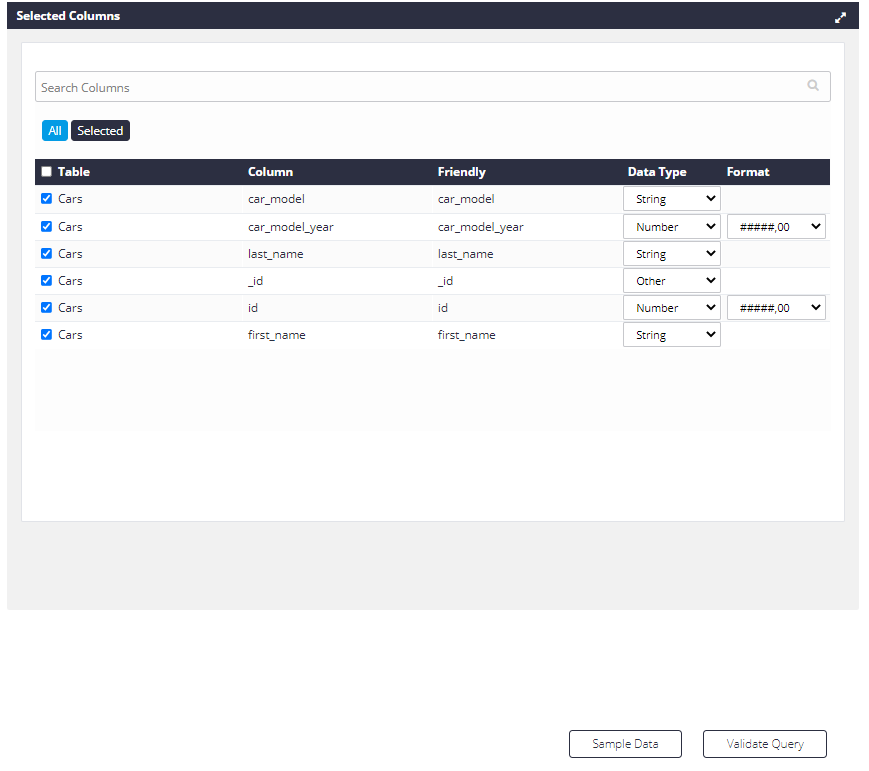Screen dimensions: 869x771
Task: Select friendly name car_model cell
Action: tap(466, 199)
